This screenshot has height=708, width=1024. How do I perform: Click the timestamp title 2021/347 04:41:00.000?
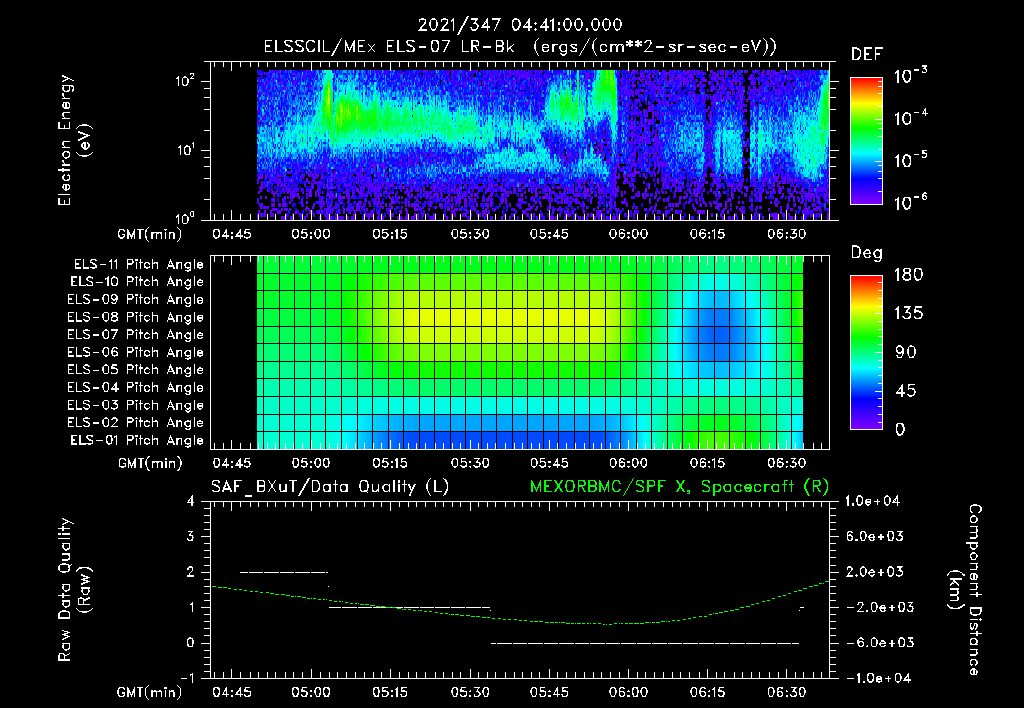click(x=520, y=25)
